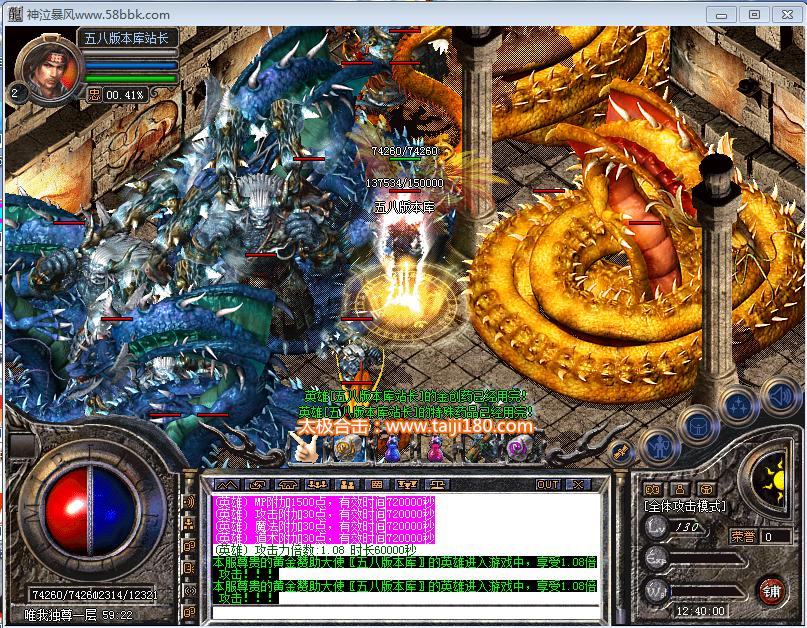Click the hero name 五八版本库站长

(x=127, y=38)
